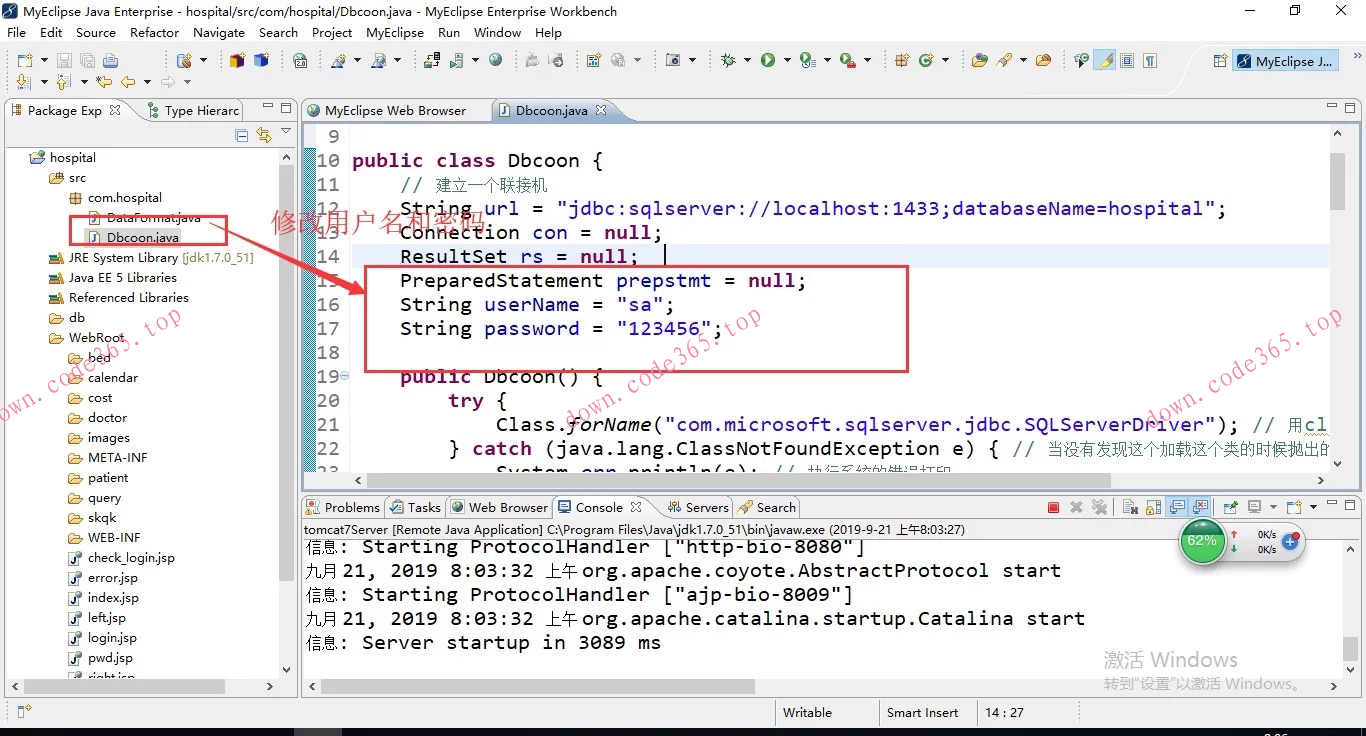
Task: Click the New Java Class icon
Action: click(x=928, y=61)
